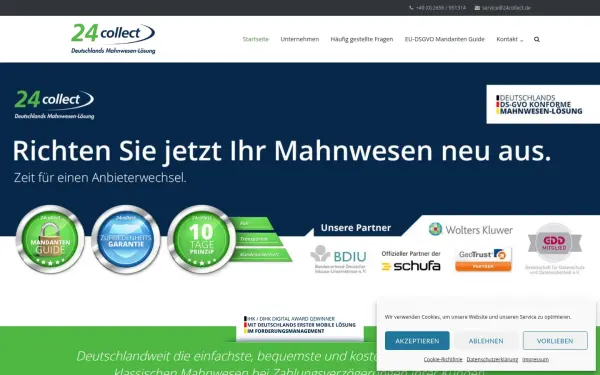Screen dimensions: 600x375
Task: Call the phone number in top bar
Action: 441,8
